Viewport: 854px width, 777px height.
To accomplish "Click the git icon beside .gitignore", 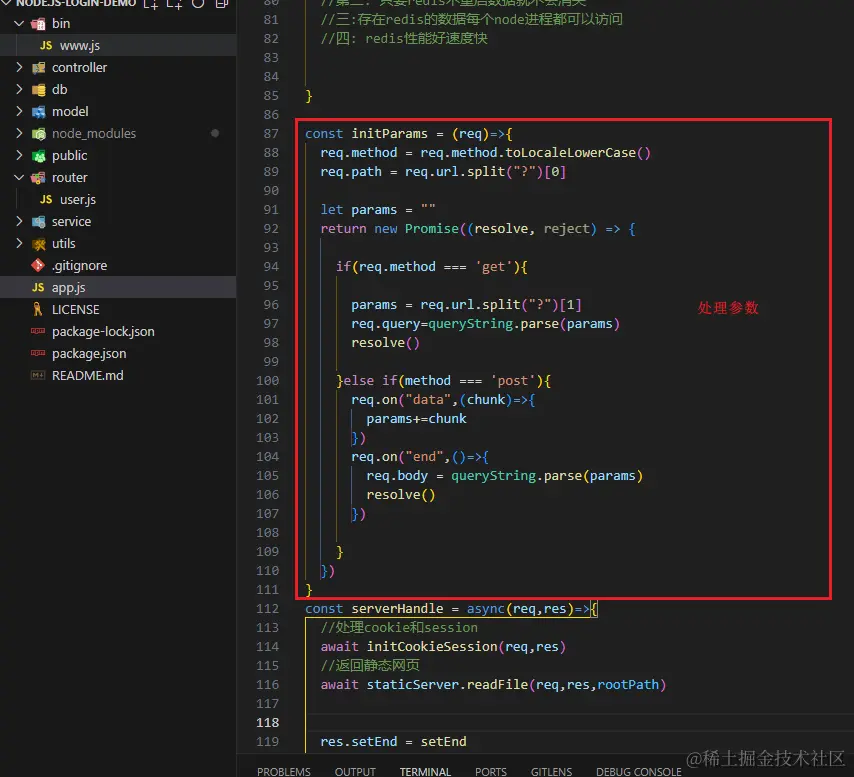I will pos(38,266).
